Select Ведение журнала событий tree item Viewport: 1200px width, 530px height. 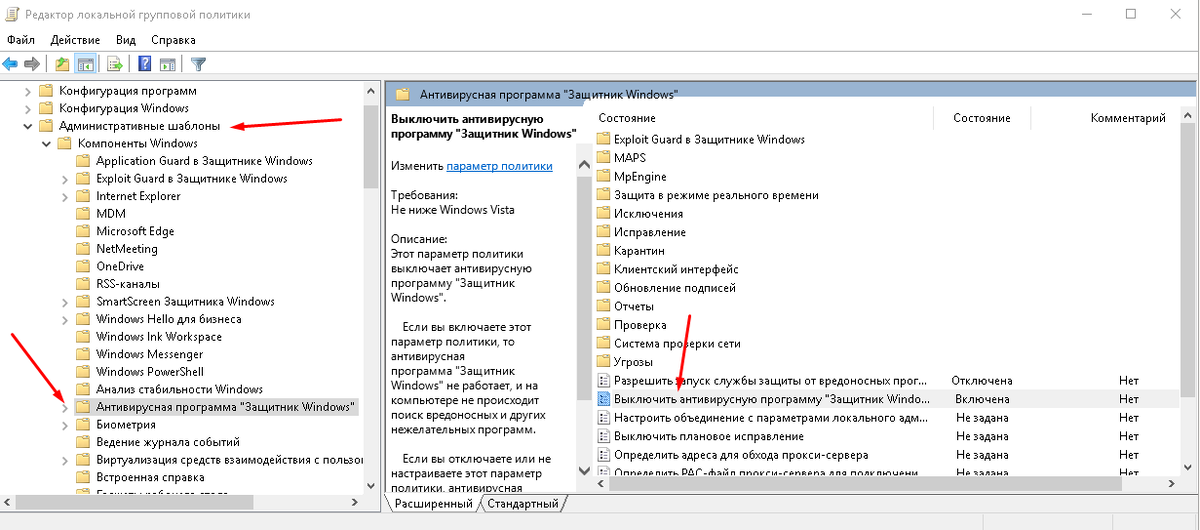coord(167,442)
